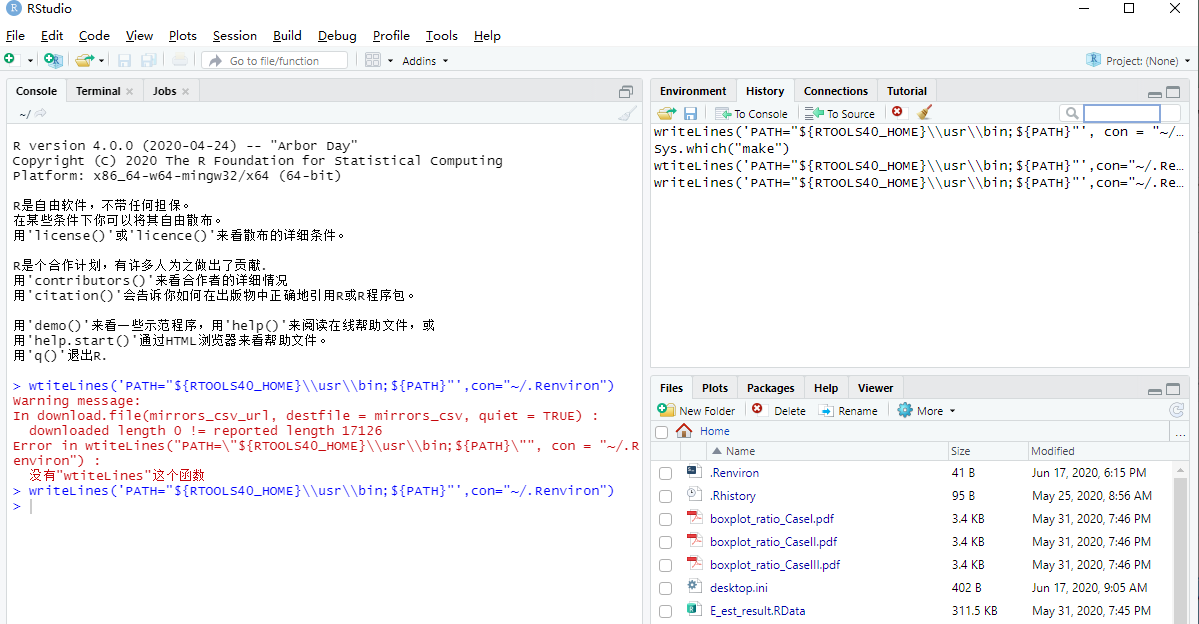Image resolution: width=1199 pixels, height=624 pixels.
Task: Check the boxplot_ratio_CaseIII.pdf checkbox
Action: (x=665, y=565)
